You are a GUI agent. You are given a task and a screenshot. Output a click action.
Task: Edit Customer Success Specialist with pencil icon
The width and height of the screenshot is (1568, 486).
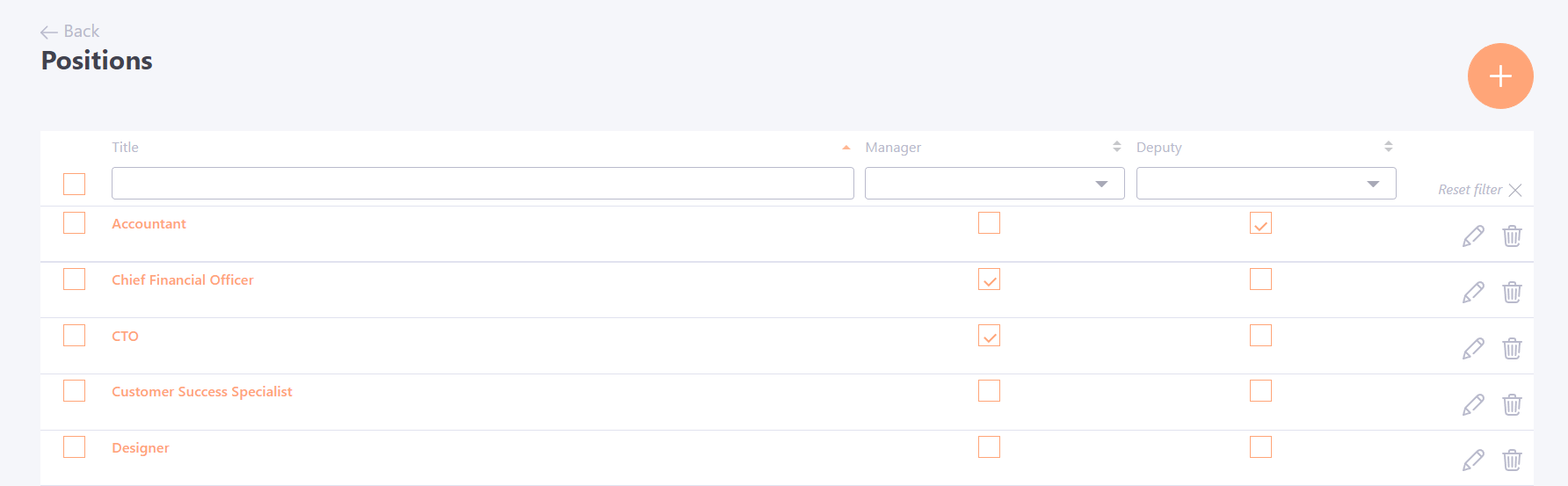(x=1473, y=405)
